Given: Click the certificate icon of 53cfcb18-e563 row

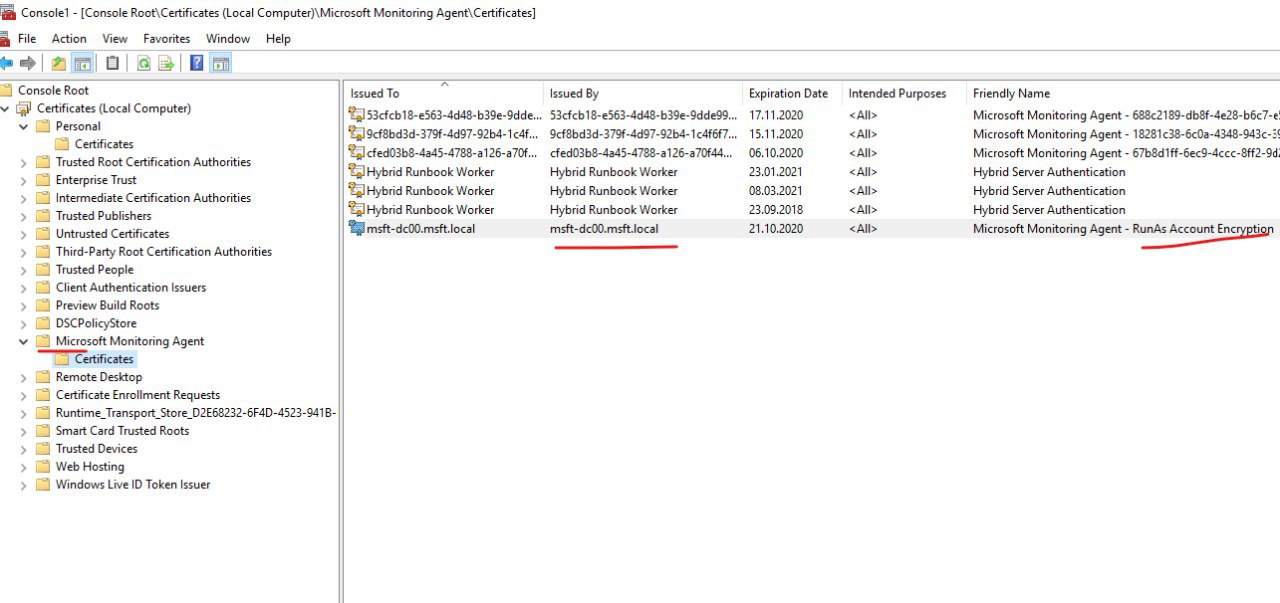Looking at the screenshot, I should [x=356, y=114].
